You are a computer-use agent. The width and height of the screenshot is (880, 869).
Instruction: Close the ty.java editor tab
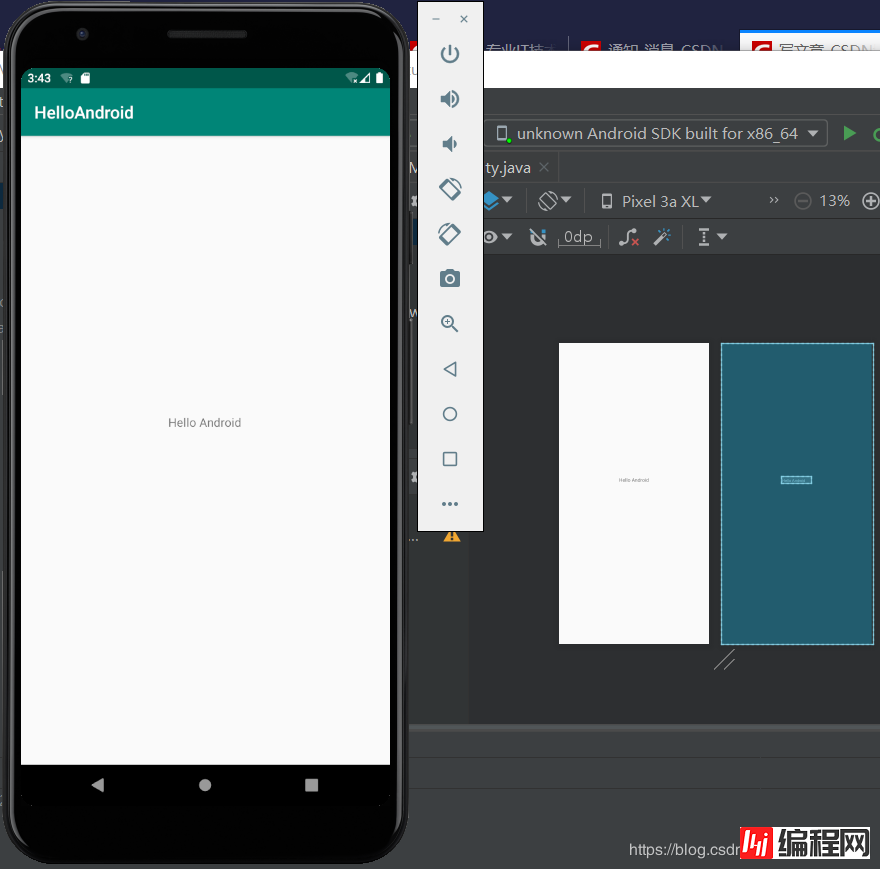click(x=543, y=167)
